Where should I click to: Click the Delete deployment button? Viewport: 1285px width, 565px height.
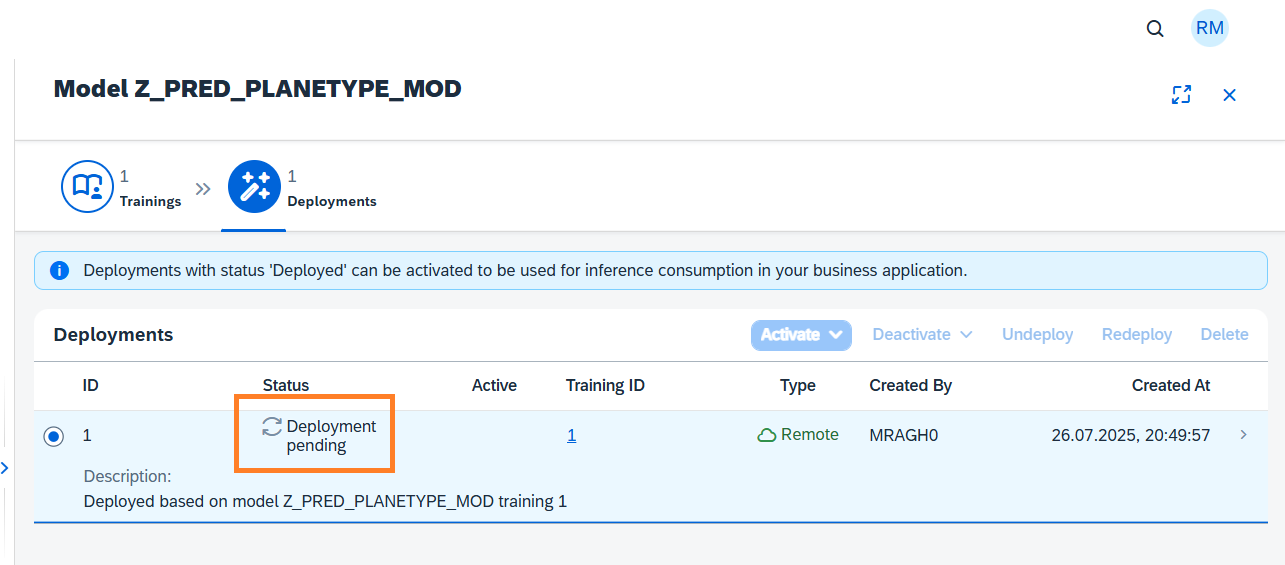(x=1224, y=335)
